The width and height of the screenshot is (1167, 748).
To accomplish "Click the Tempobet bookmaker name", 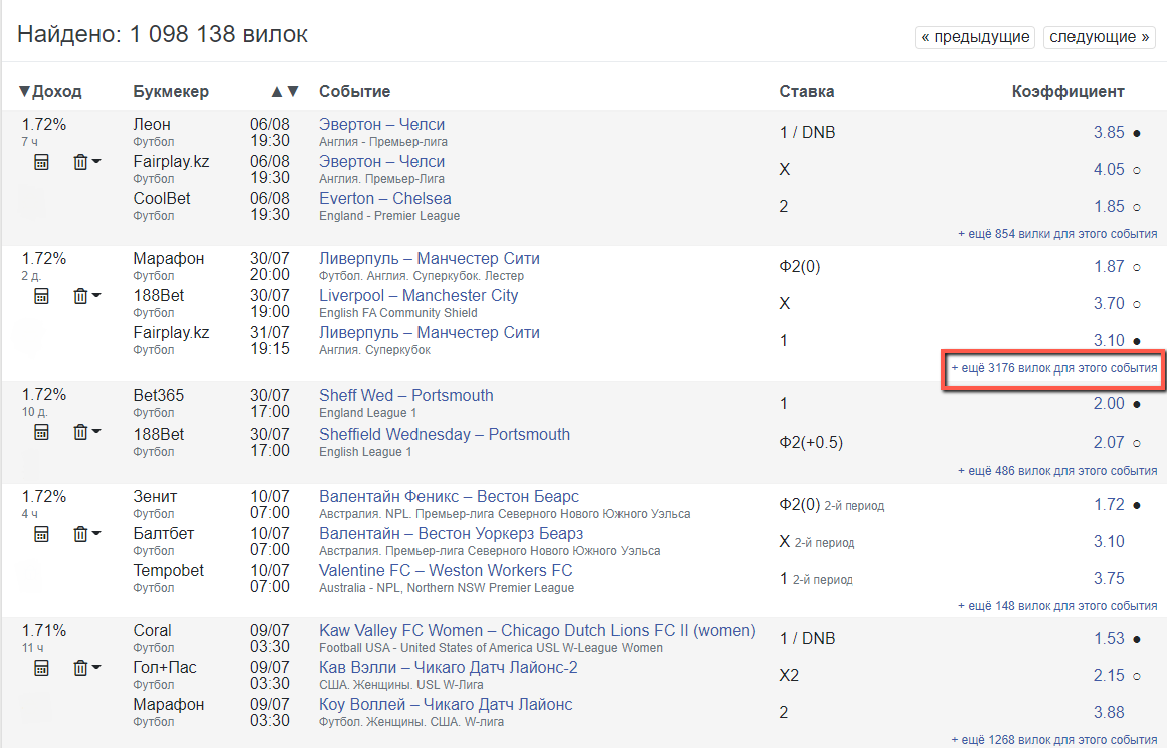I will pyautogui.click(x=169, y=571).
